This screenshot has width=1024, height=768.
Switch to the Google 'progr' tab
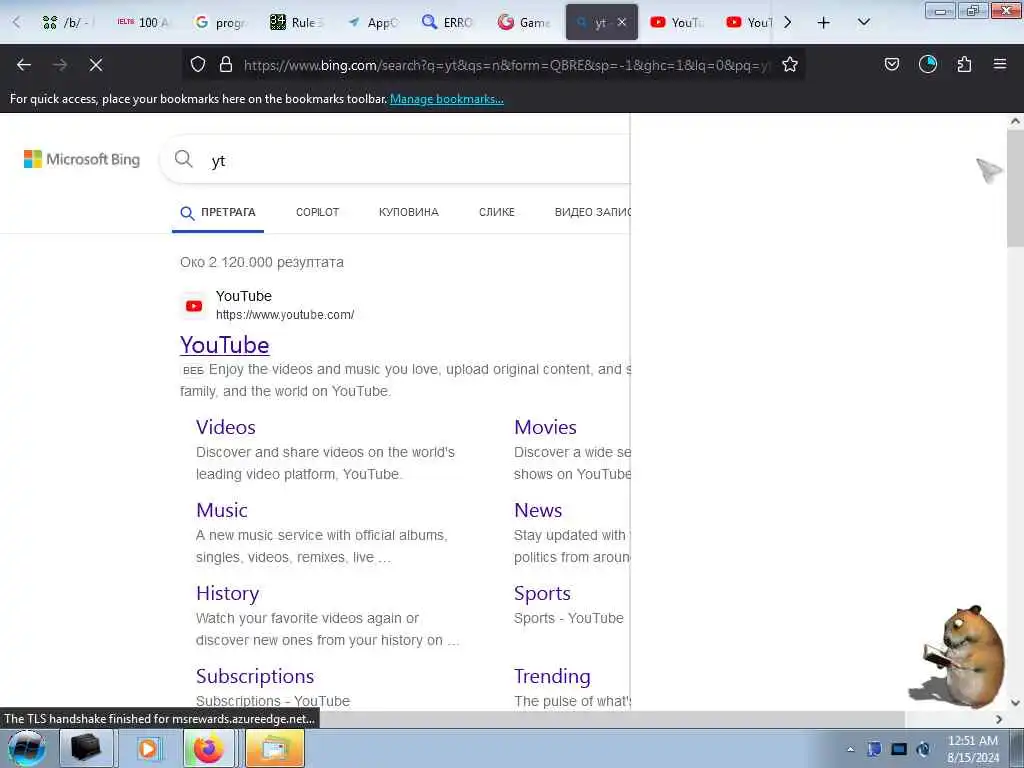click(221, 22)
